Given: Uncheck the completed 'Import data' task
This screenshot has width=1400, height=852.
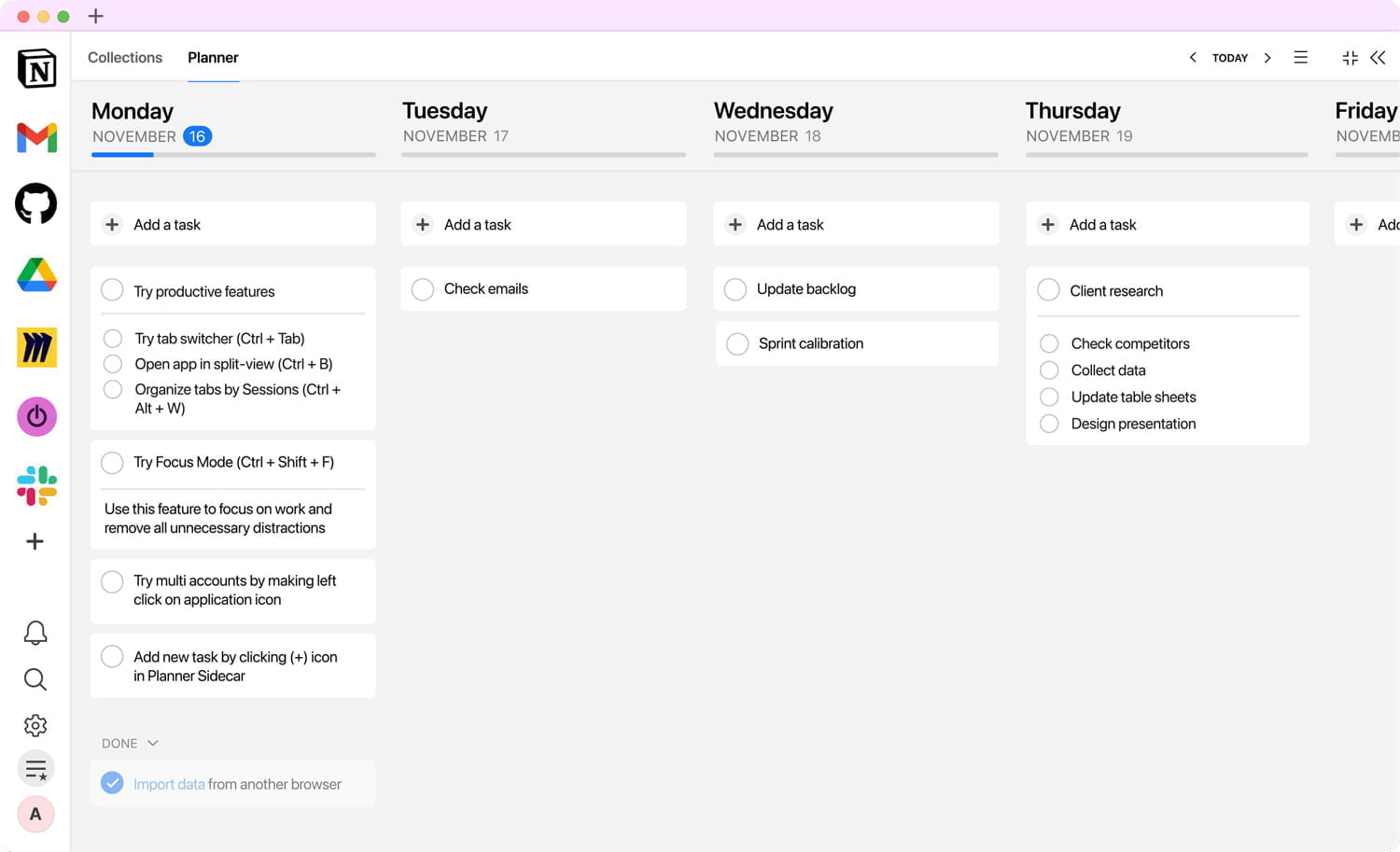Looking at the screenshot, I should pyautogui.click(x=112, y=783).
